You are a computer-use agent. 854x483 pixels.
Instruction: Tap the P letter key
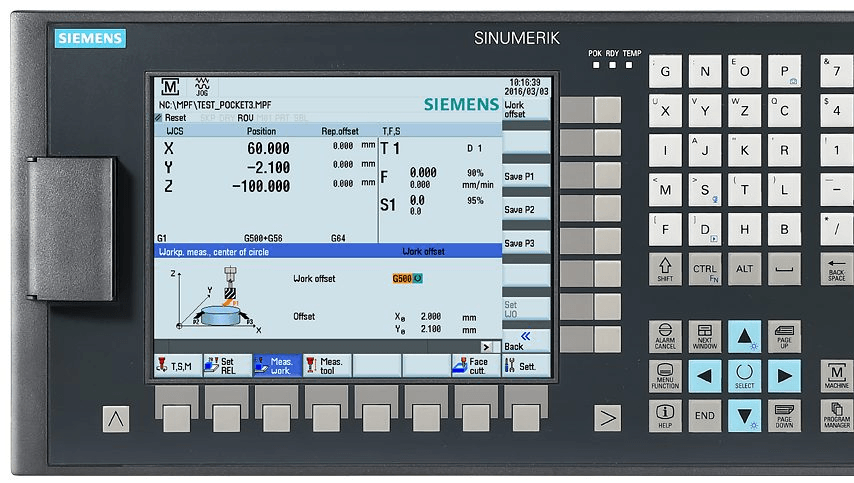[x=784, y=71]
